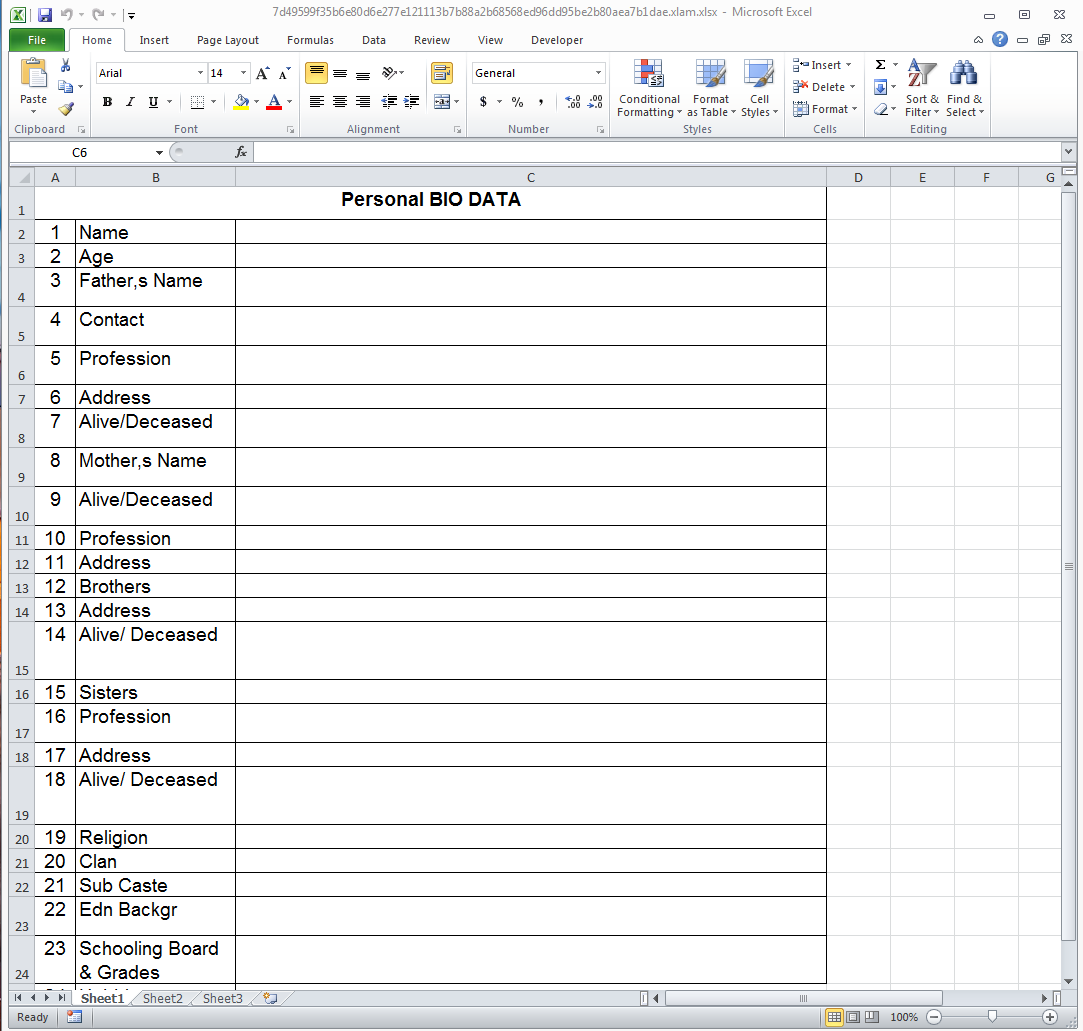The width and height of the screenshot is (1083, 1031).
Task: Click the Orientation text angle icon
Action: 390,73
